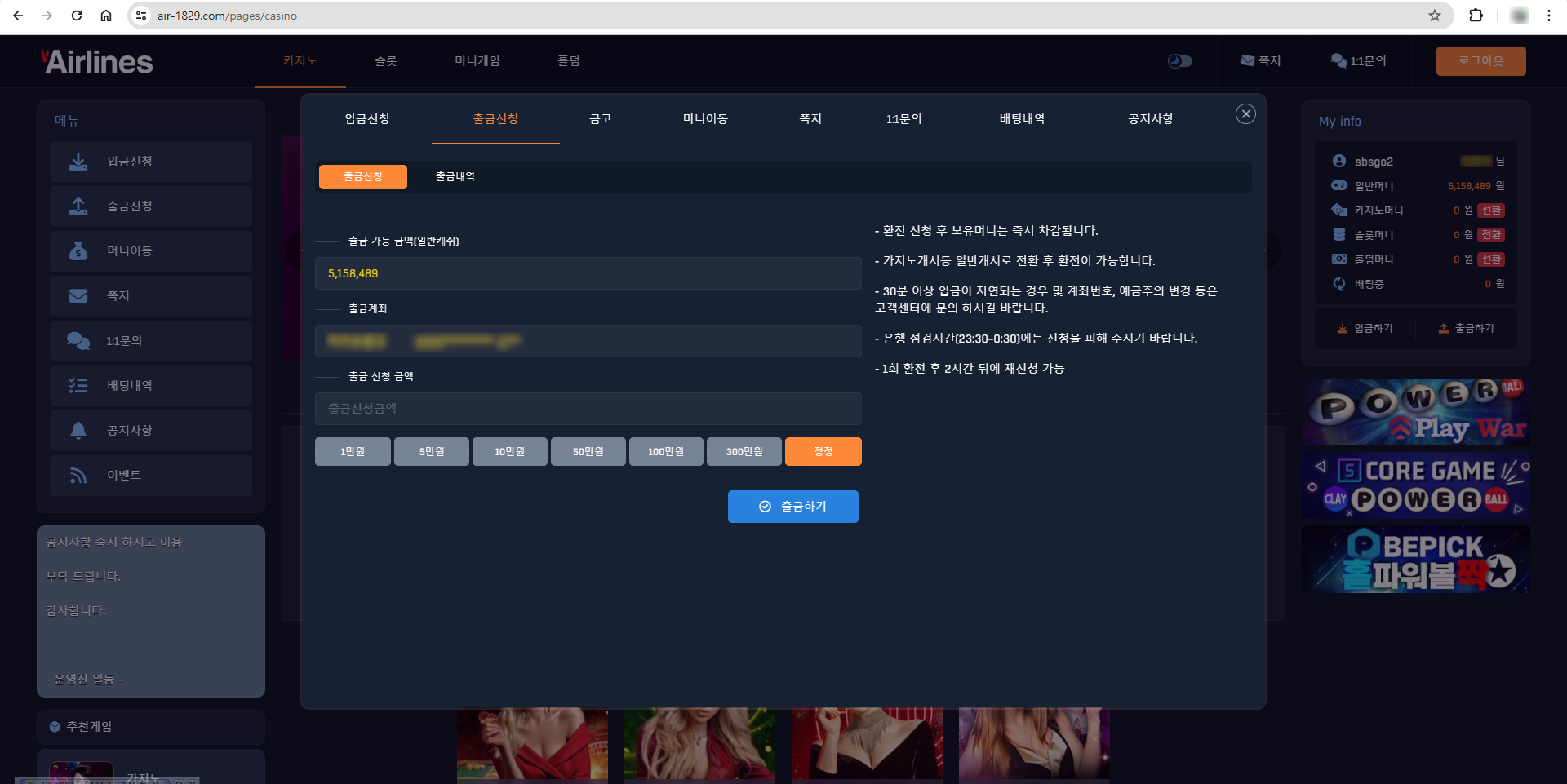This screenshot has width=1567, height=784.
Task: Select the 홀덤 navigation tab
Action: coord(569,61)
